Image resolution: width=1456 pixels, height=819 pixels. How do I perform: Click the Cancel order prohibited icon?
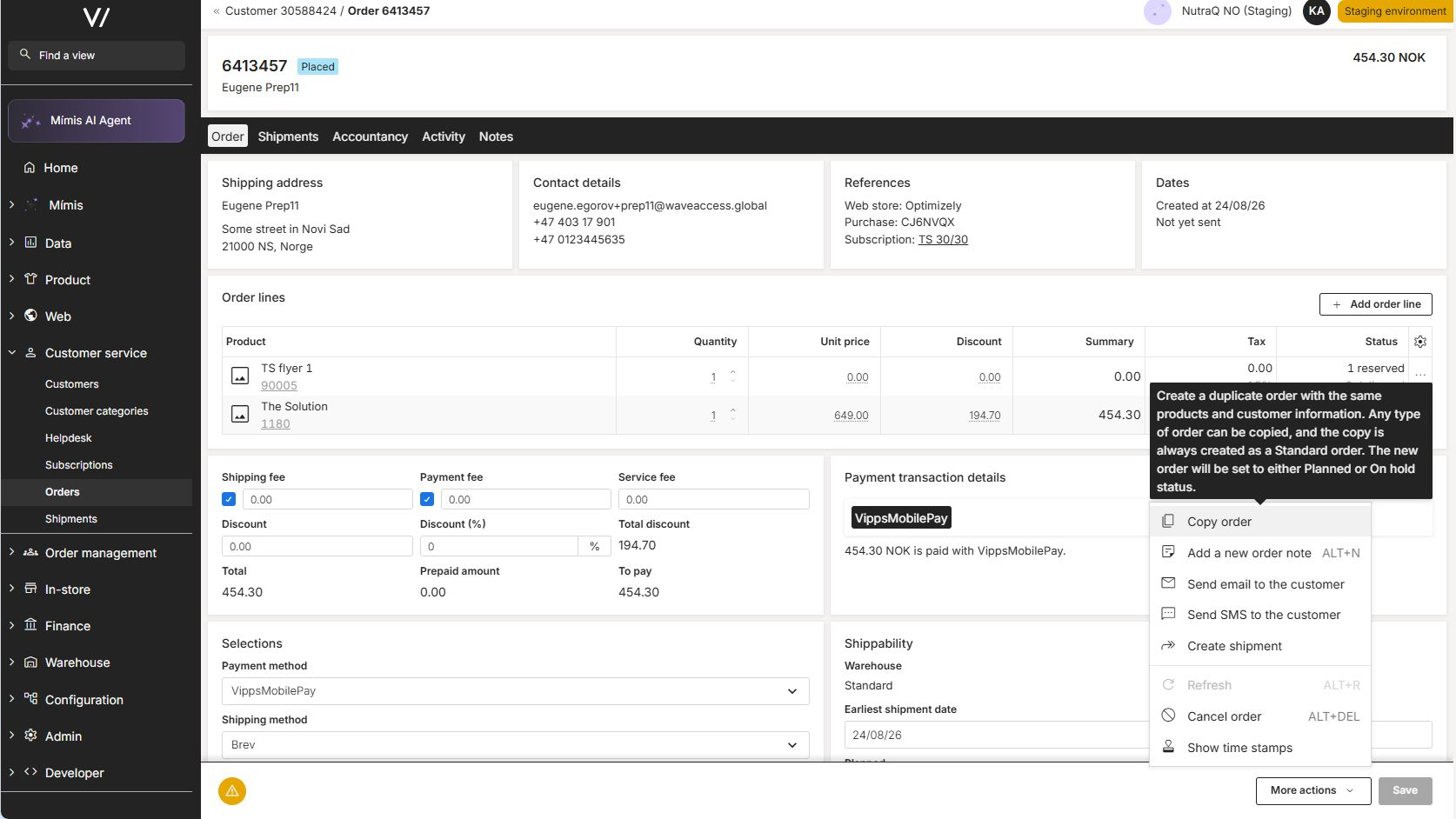pos(1168,716)
